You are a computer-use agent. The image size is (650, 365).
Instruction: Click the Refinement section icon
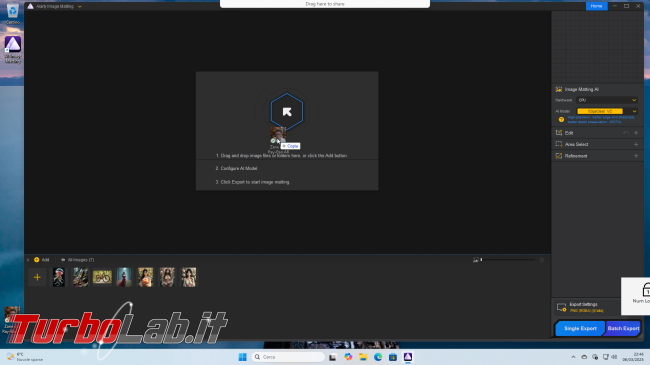[x=559, y=156]
